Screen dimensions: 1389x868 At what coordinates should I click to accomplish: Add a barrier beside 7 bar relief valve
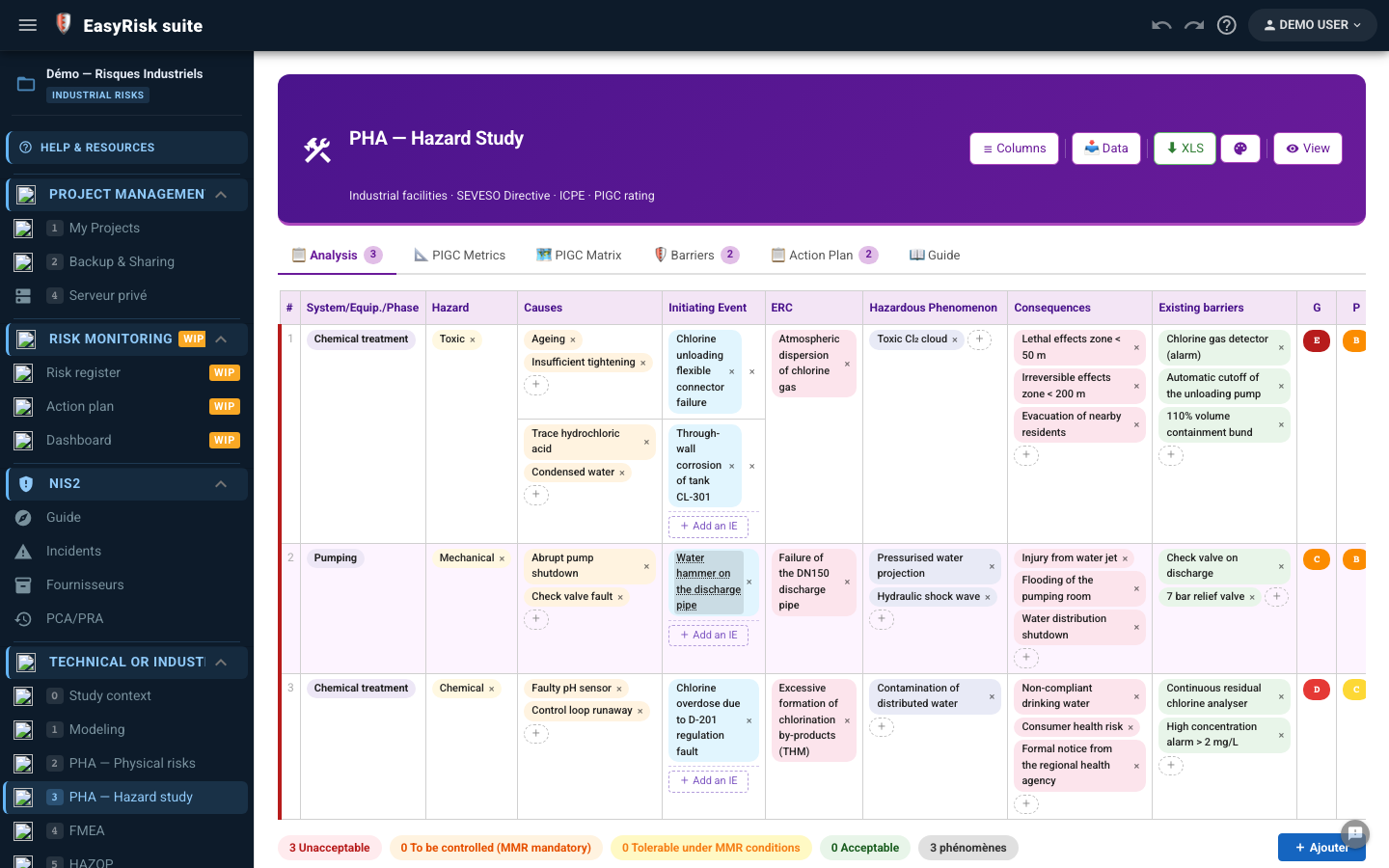tap(1276, 596)
